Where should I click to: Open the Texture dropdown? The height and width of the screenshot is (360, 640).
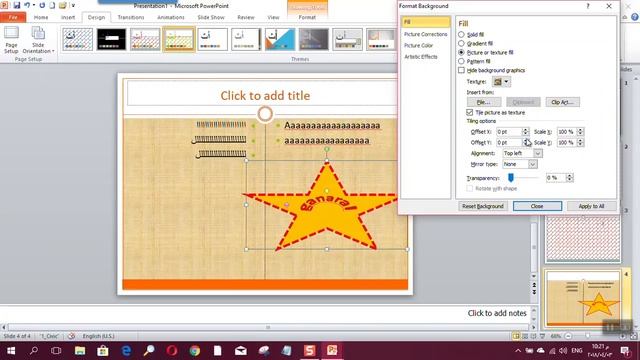pos(501,82)
